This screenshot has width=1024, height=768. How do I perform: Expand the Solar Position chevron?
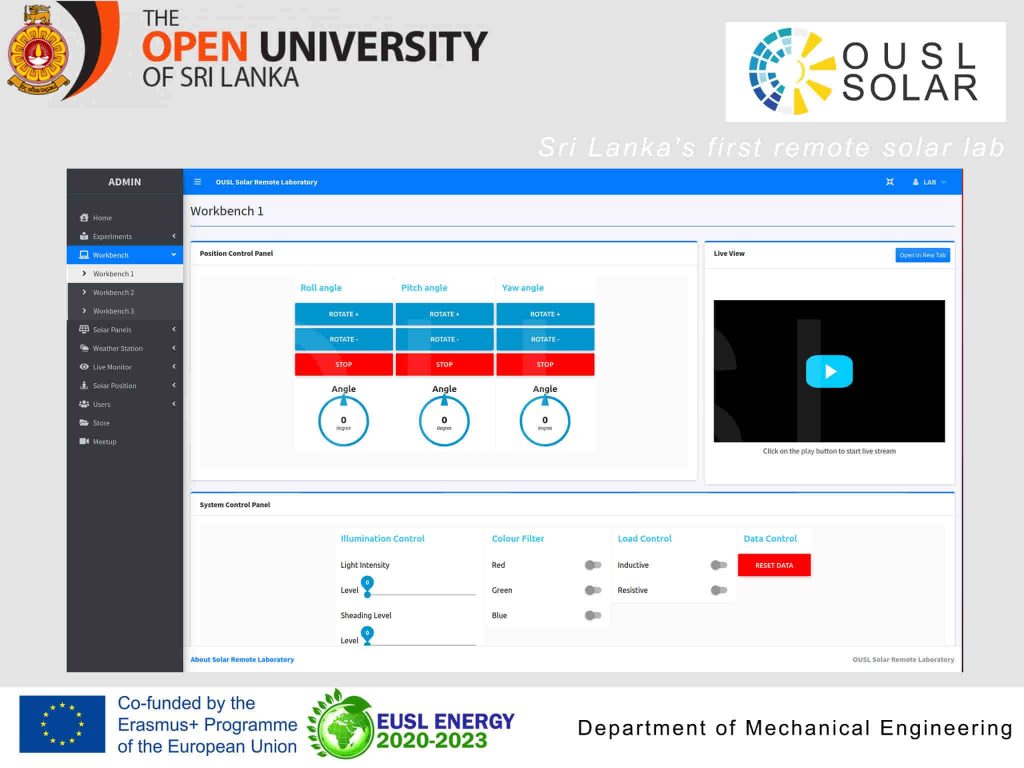[x=174, y=385]
